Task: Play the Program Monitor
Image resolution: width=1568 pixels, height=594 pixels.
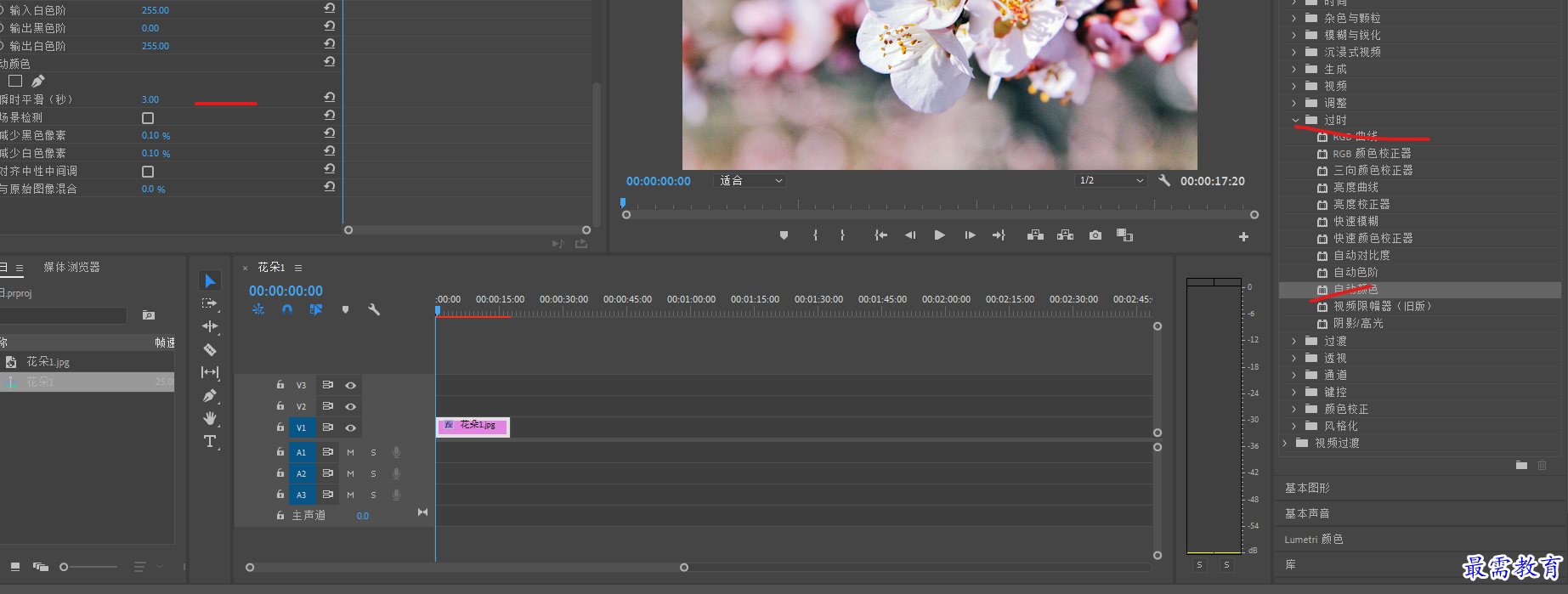Action: (x=939, y=235)
